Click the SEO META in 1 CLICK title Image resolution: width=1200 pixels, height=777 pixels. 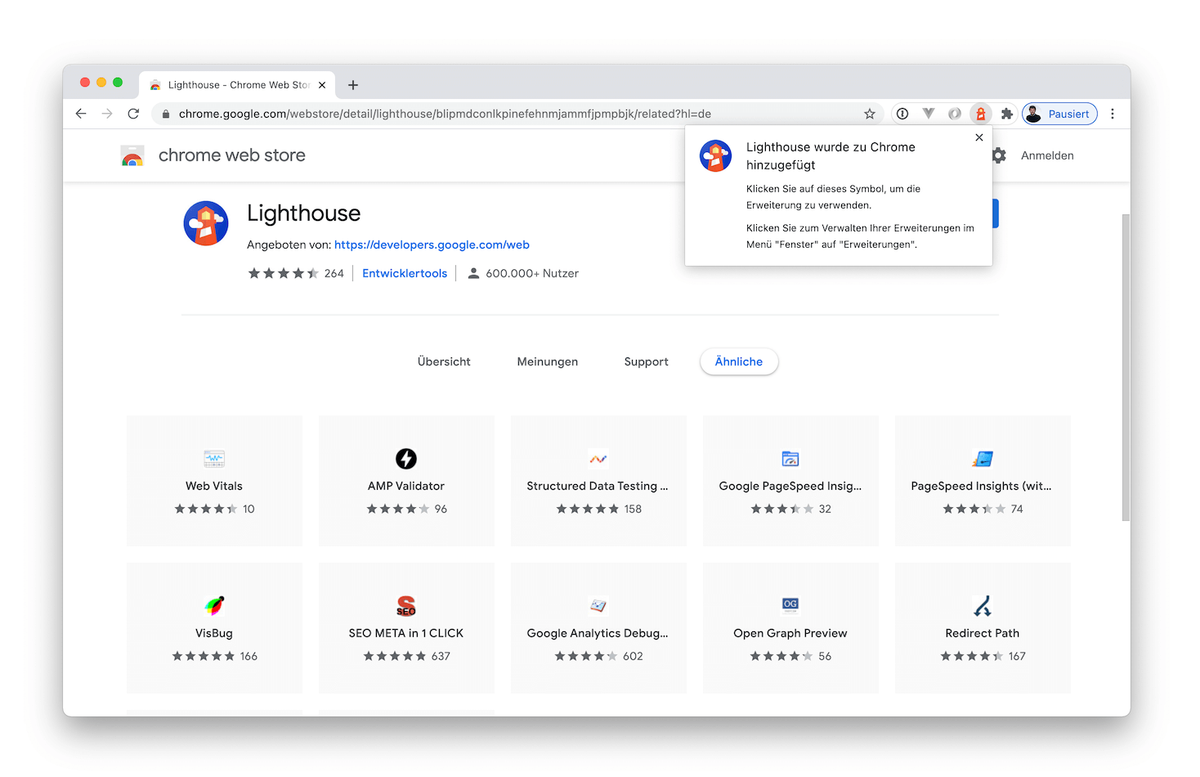tap(406, 633)
